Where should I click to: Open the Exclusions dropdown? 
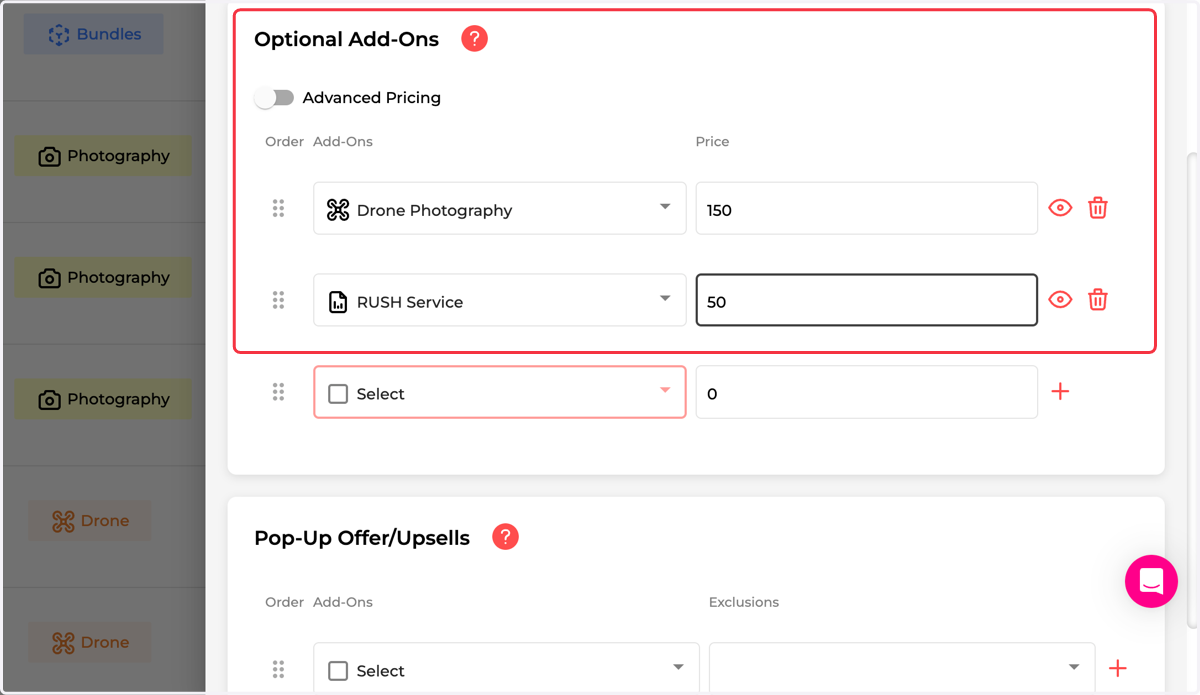(x=902, y=667)
